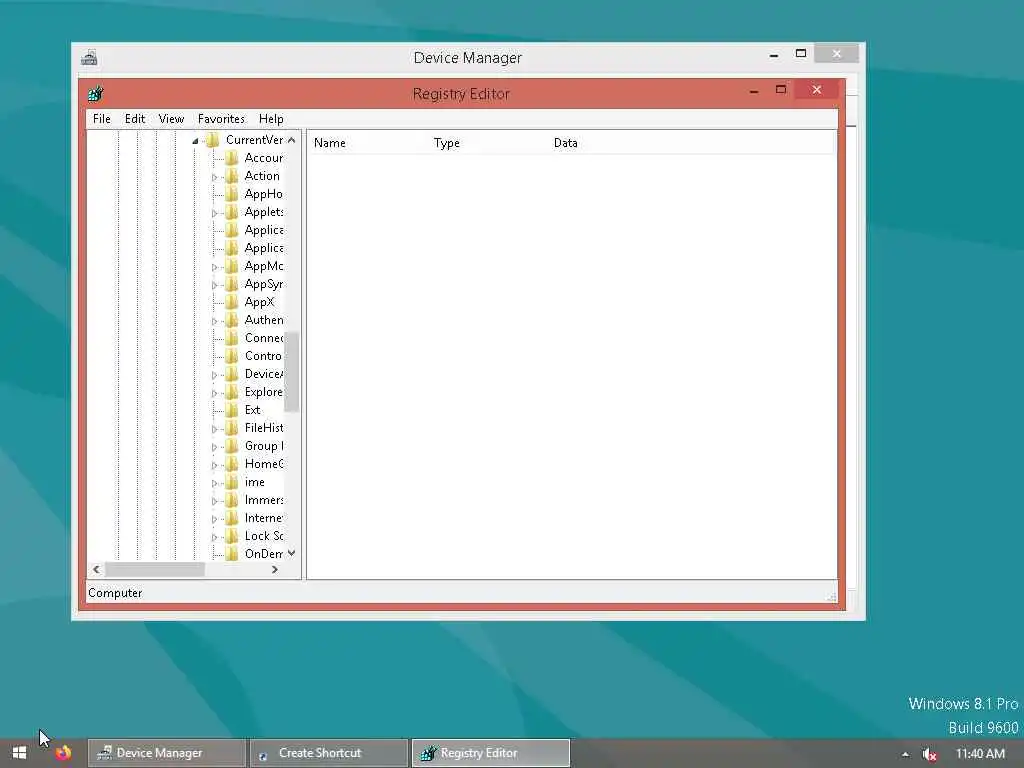Click the Accoun folder icon
The height and width of the screenshot is (768, 1024).
[x=231, y=158]
